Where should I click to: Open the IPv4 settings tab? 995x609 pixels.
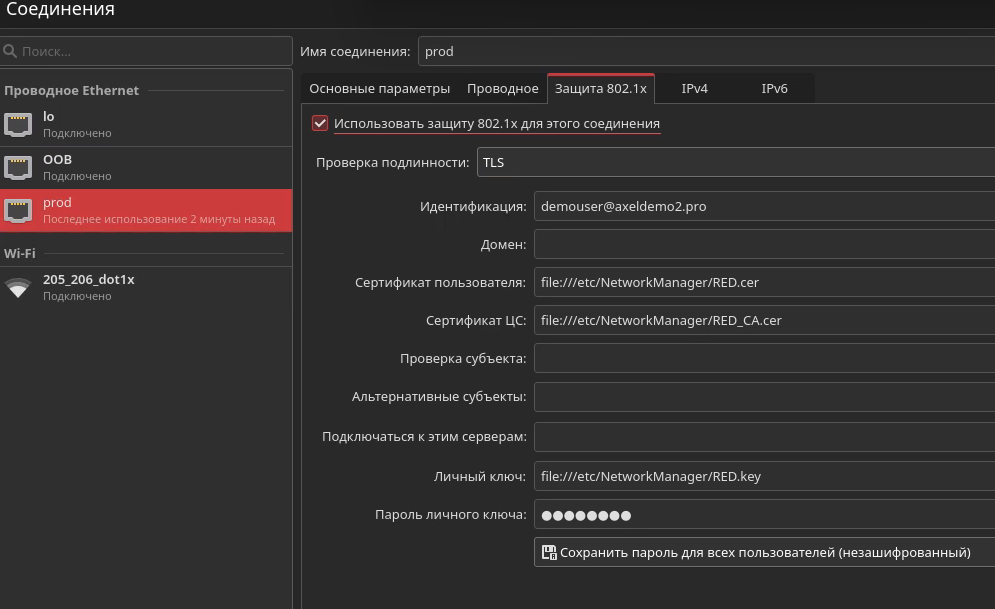(694, 89)
